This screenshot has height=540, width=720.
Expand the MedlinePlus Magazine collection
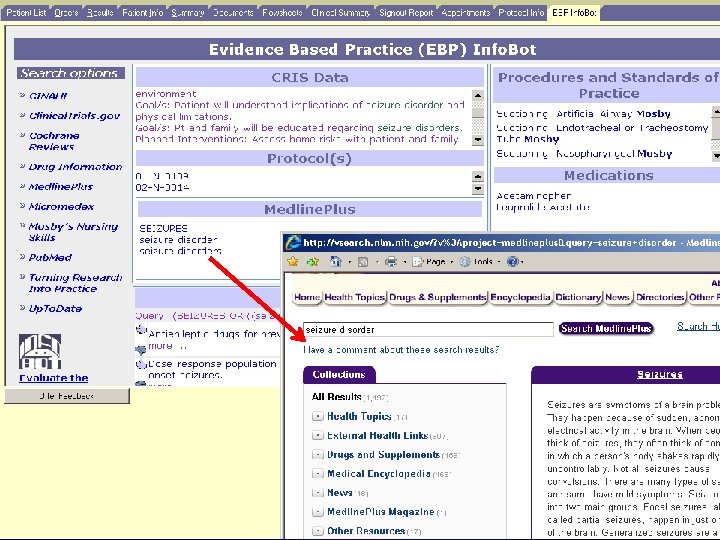point(317,512)
